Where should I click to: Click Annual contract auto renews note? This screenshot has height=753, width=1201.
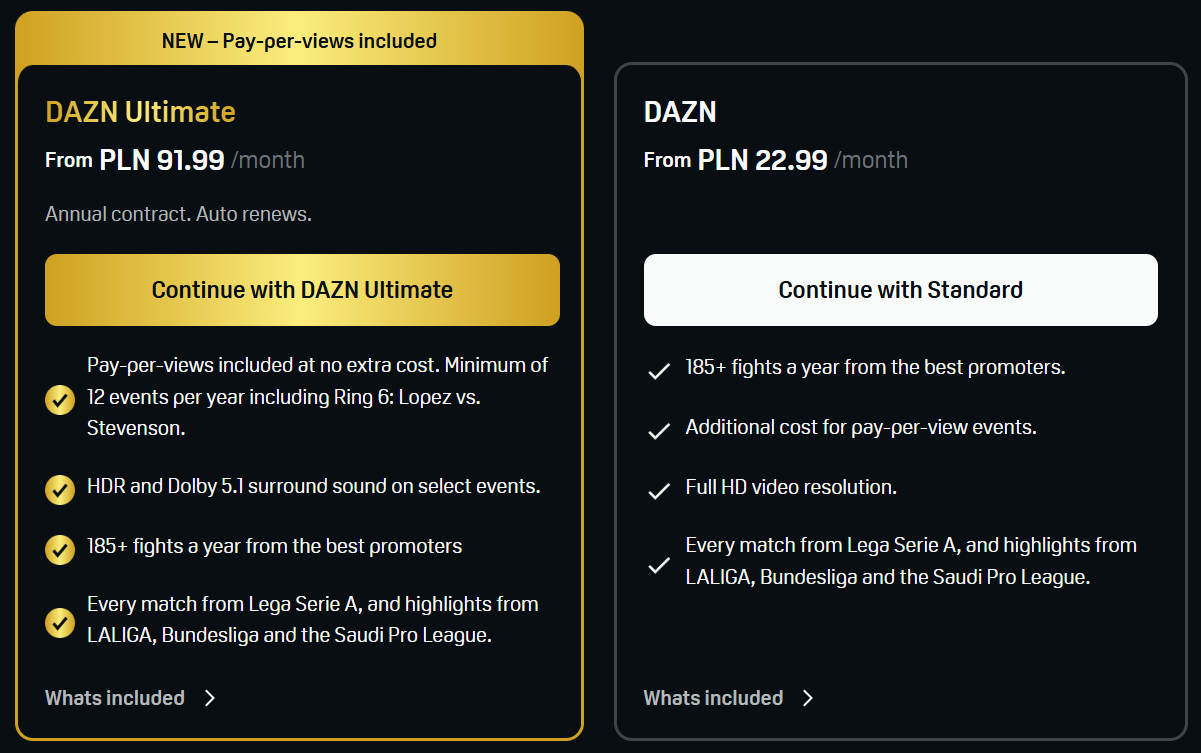tap(178, 214)
